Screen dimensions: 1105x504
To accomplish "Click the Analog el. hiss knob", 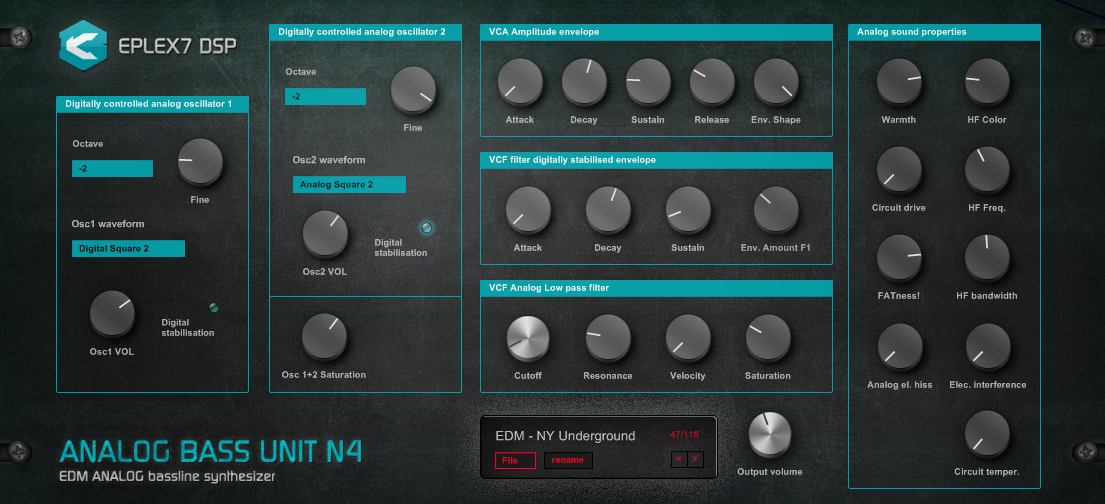I will 900,347.
